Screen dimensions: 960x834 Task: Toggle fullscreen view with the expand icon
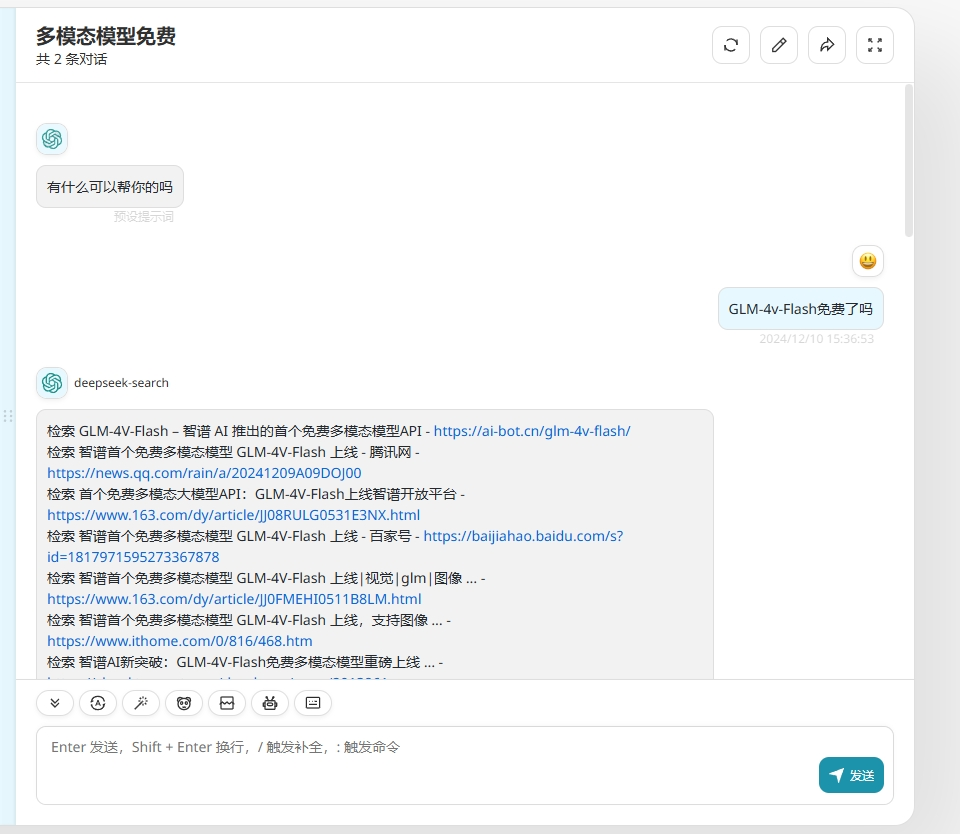[x=875, y=44]
